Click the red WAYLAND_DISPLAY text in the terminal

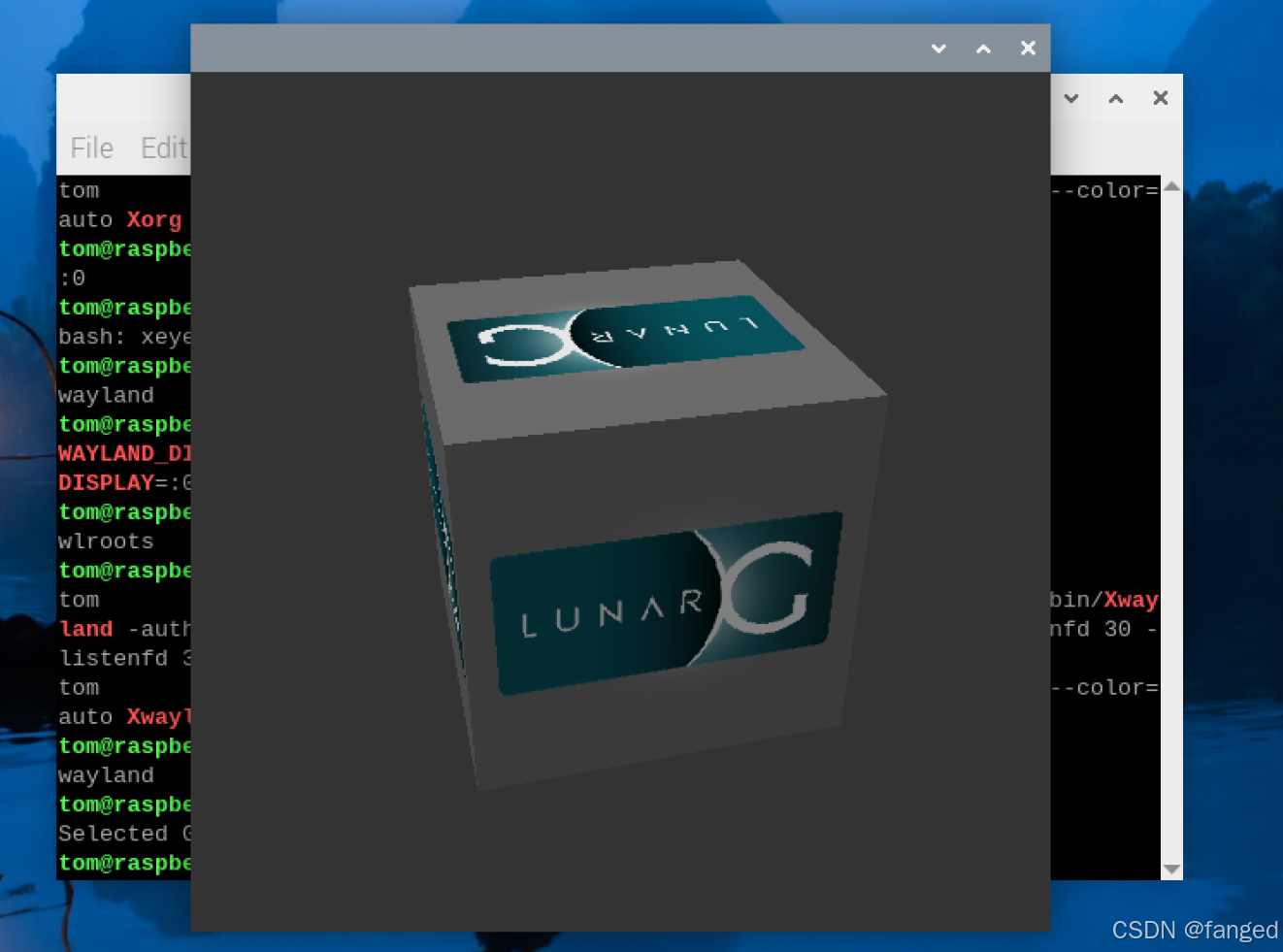(x=125, y=452)
